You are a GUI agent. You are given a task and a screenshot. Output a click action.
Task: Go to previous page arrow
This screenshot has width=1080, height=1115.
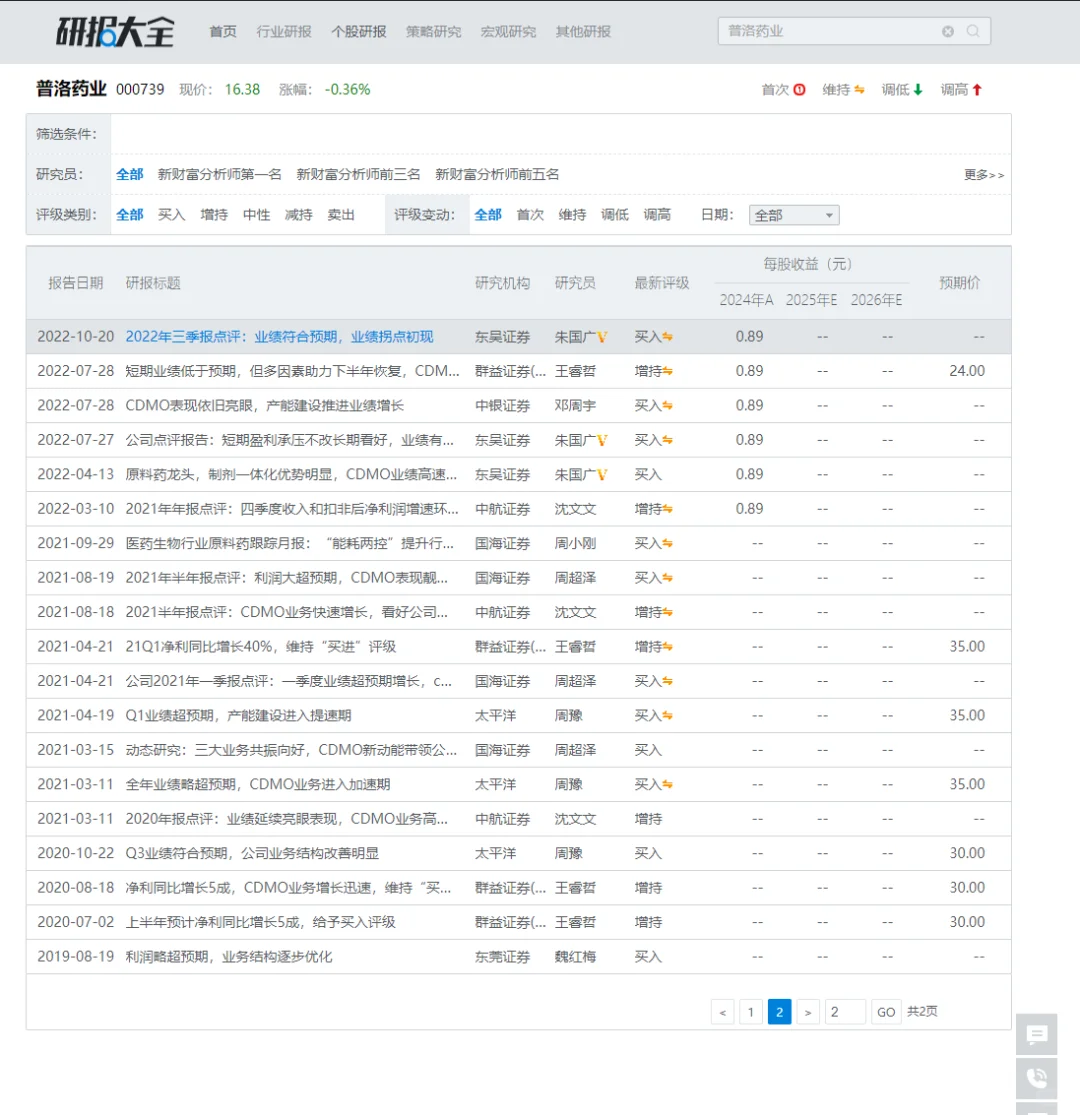pos(722,1012)
